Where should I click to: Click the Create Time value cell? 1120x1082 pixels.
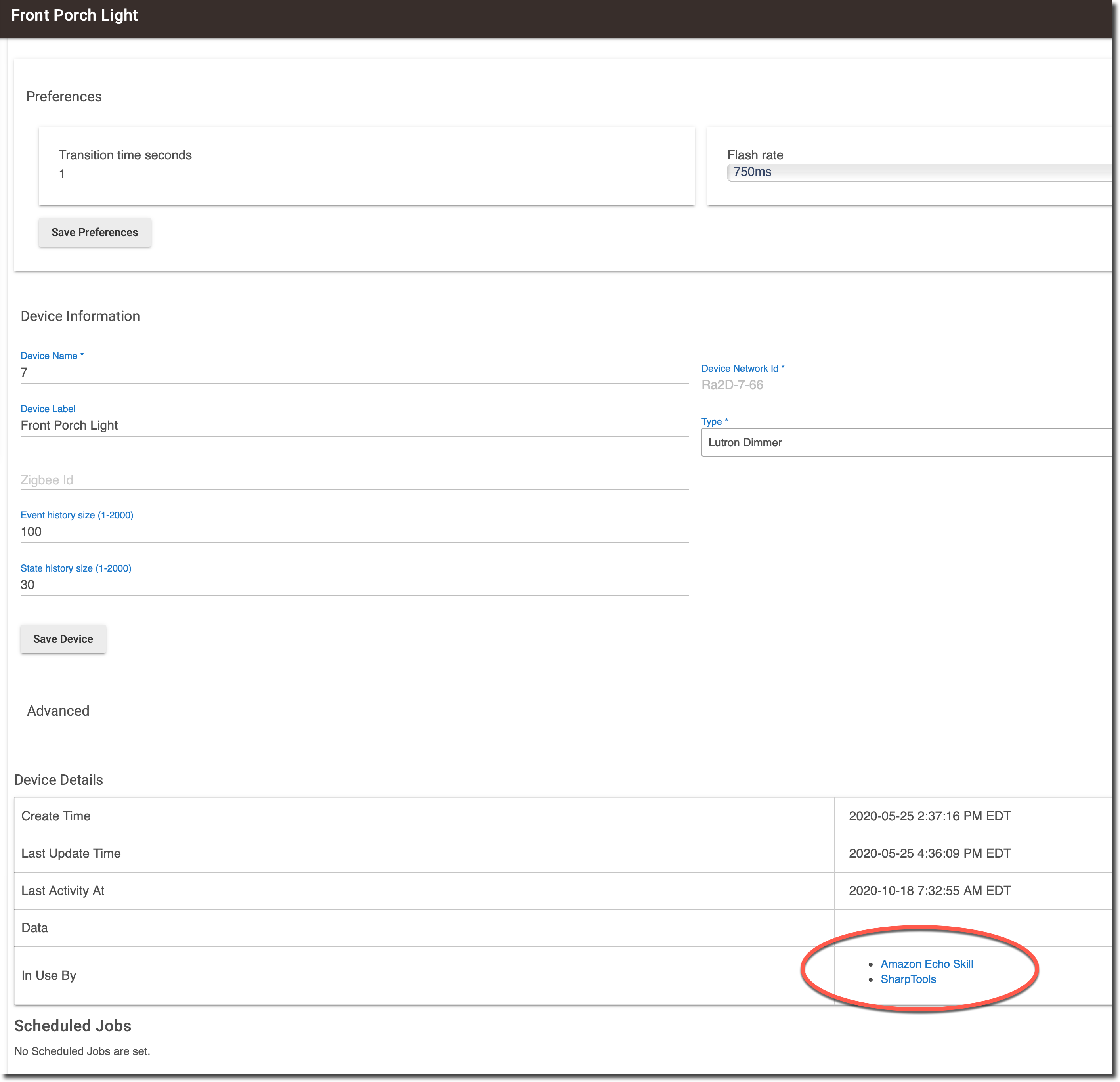click(x=930, y=817)
